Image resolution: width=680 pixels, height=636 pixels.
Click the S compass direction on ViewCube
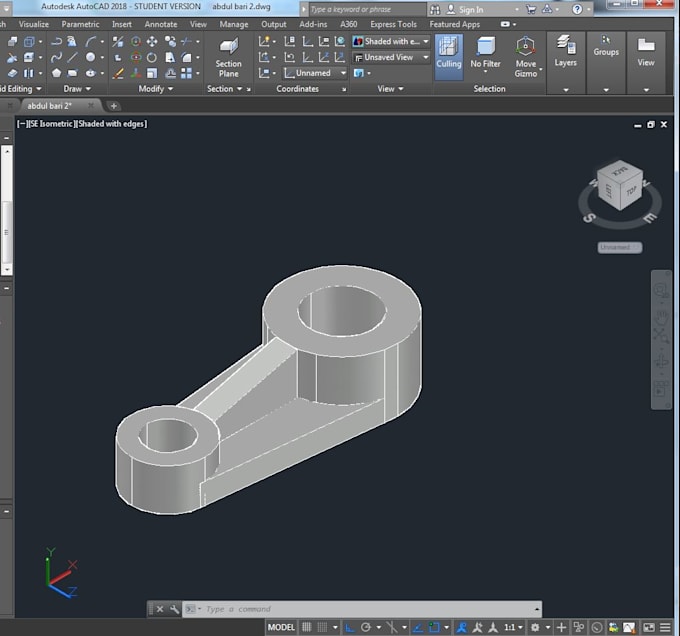(x=588, y=218)
